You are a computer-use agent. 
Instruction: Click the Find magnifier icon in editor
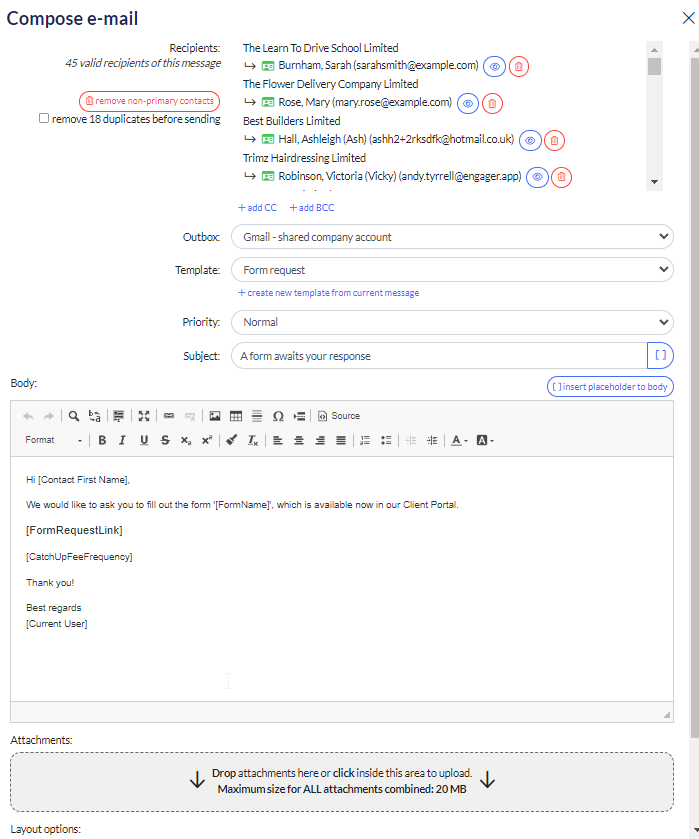[x=74, y=416]
